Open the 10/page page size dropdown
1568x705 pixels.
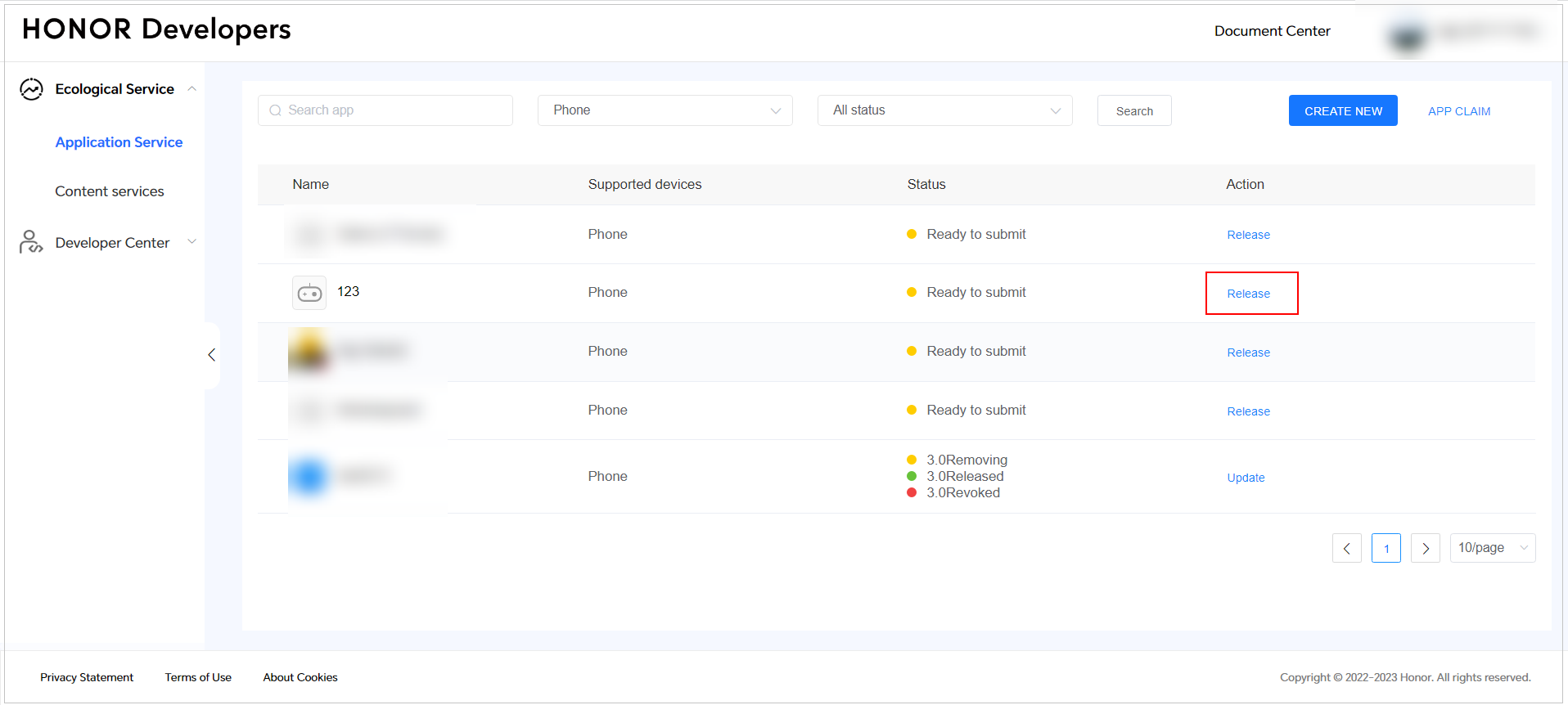[1492, 548]
